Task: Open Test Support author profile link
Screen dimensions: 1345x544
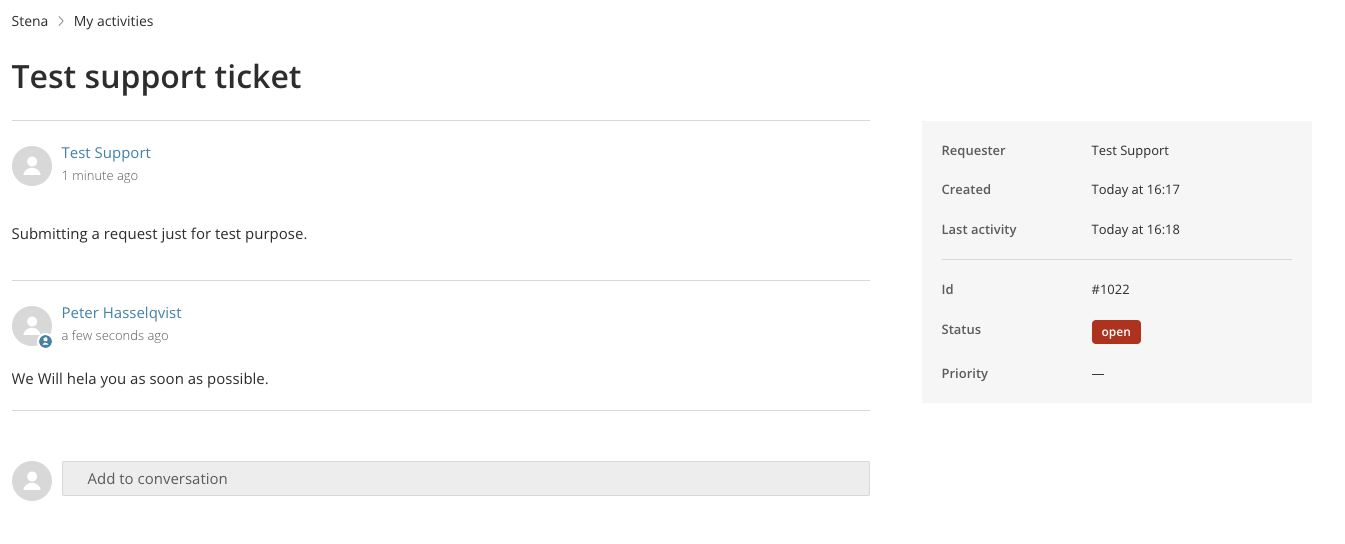Action: pos(106,153)
